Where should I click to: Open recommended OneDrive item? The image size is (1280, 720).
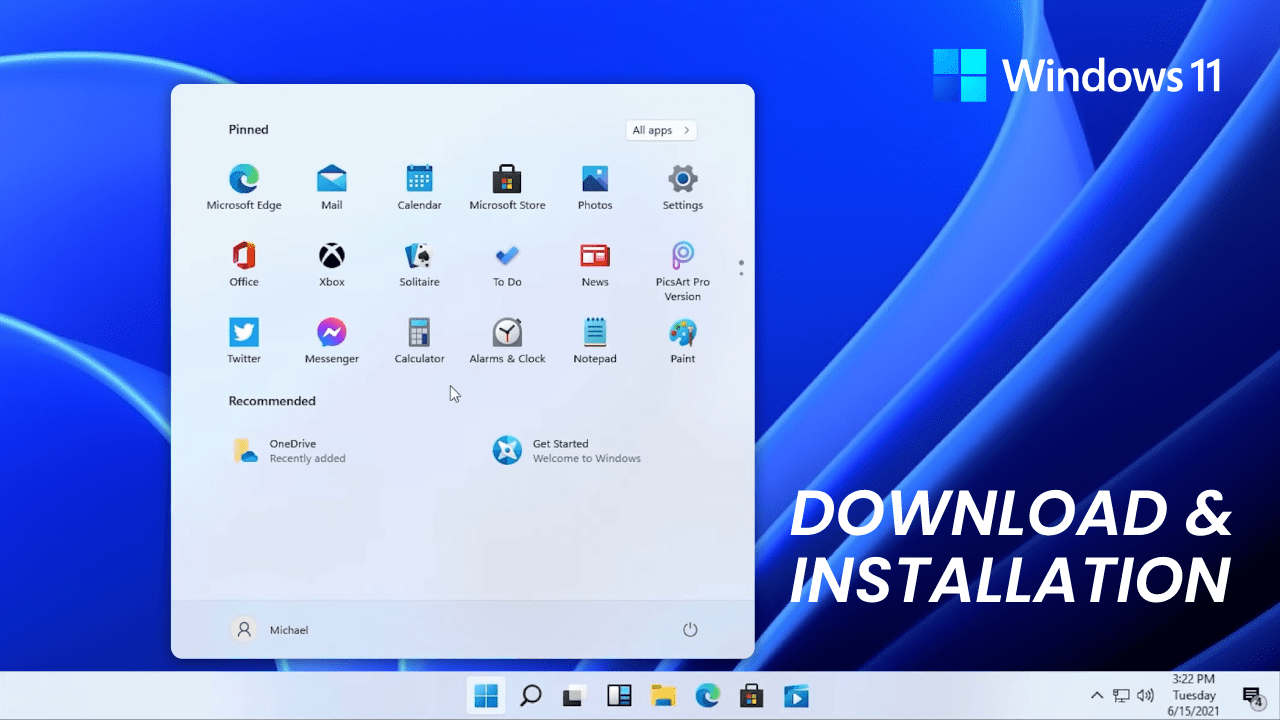tap(290, 451)
